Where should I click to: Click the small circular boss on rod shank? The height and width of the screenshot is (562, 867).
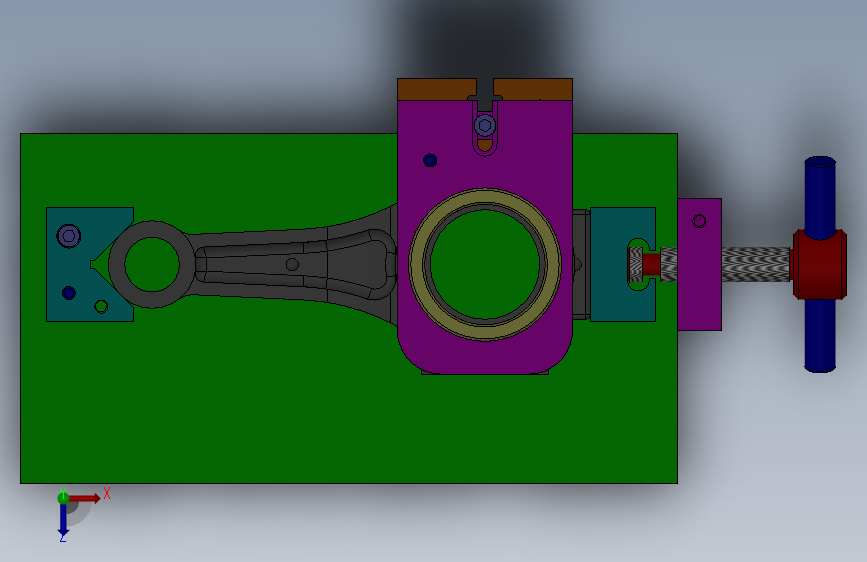[292, 264]
